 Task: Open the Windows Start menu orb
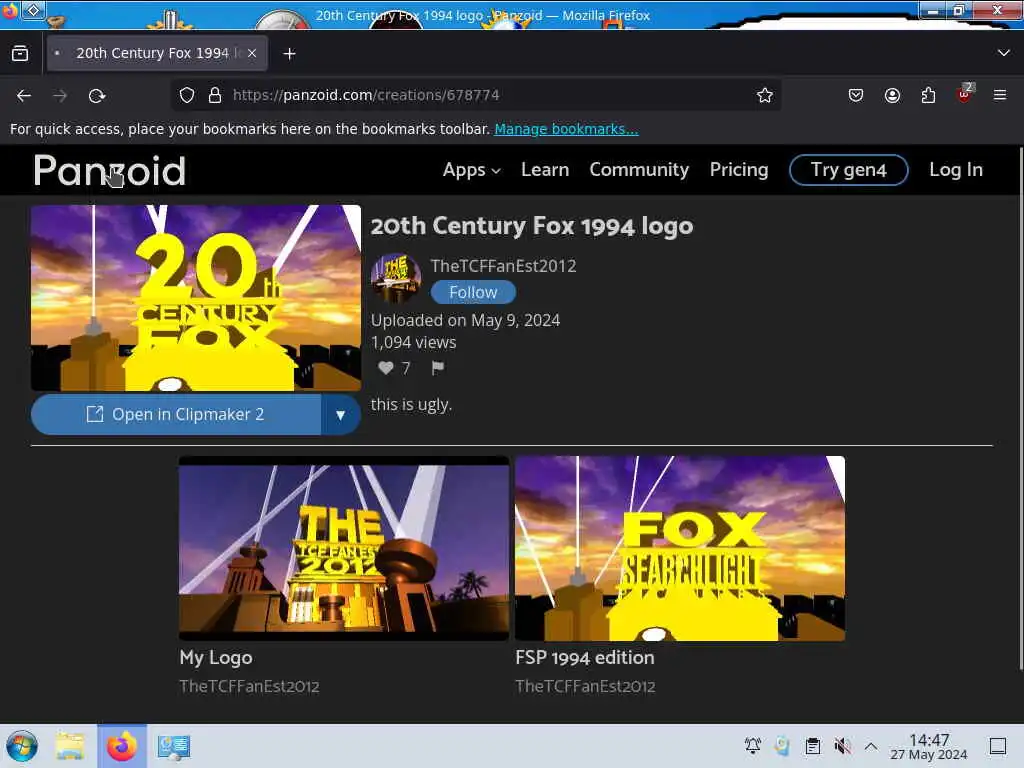(x=22, y=746)
